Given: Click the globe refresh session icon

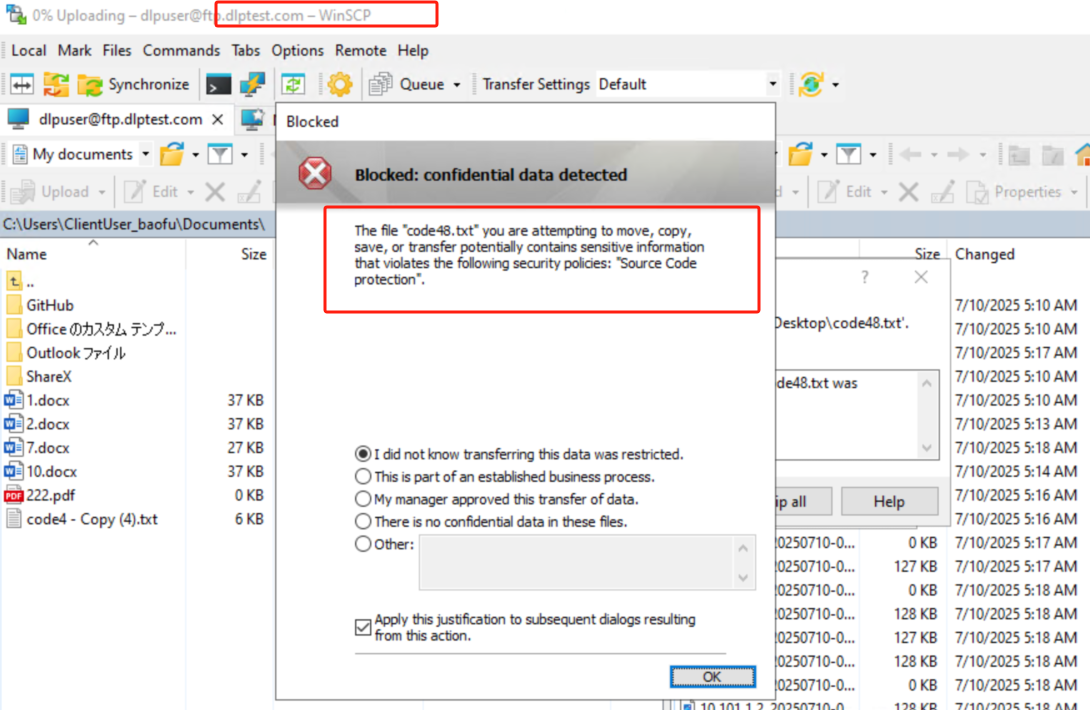Looking at the screenshot, I should coord(811,85).
